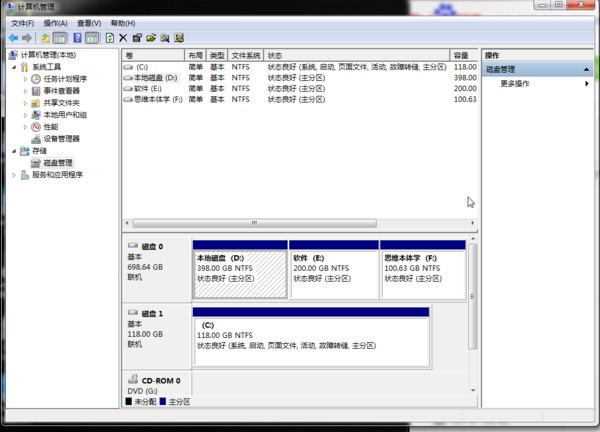
Task: Open the 操作(A) menu
Action: 55,23
